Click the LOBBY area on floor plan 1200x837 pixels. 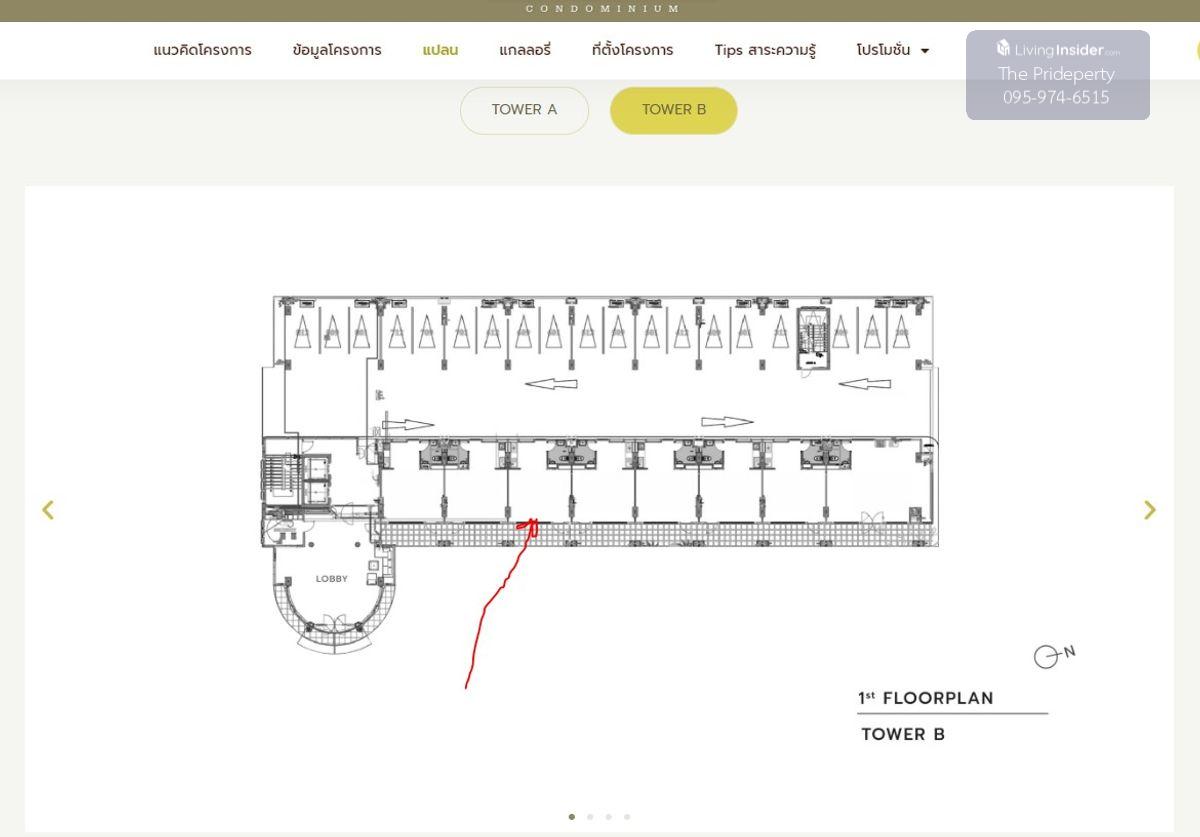(x=332, y=579)
